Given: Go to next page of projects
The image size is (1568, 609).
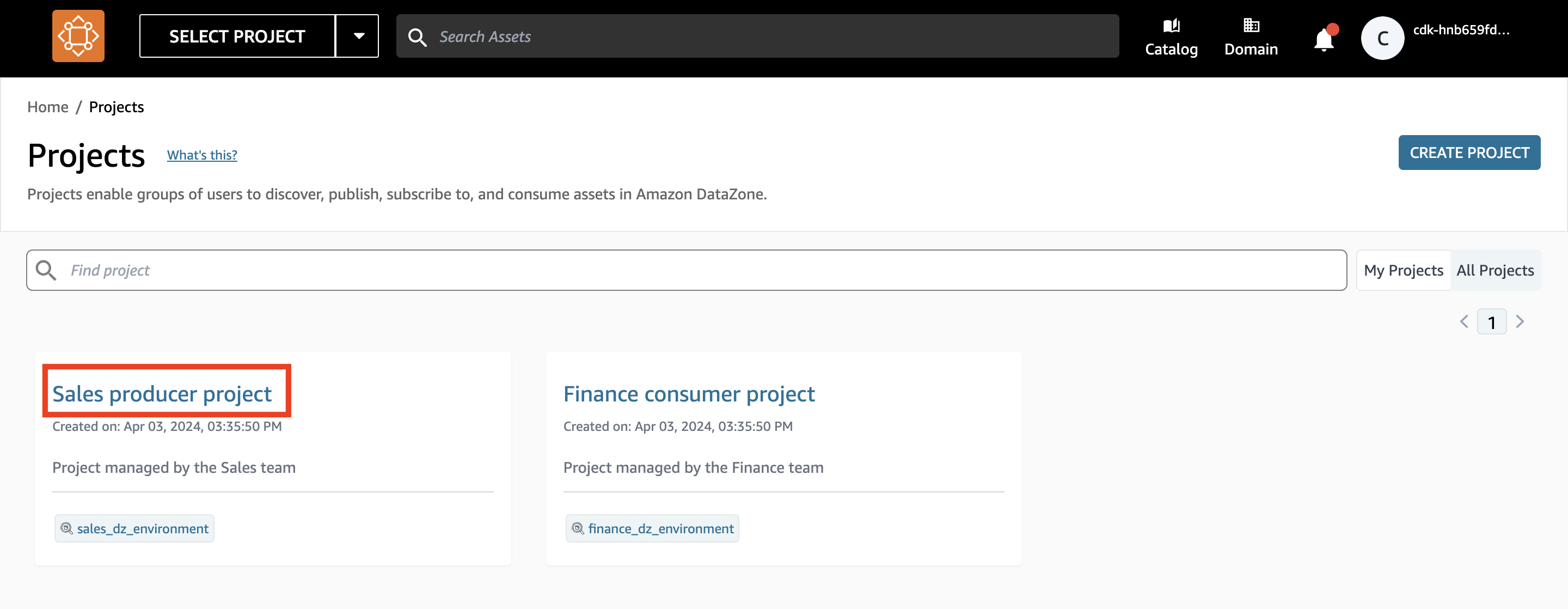Looking at the screenshot, I should 1520,321.
